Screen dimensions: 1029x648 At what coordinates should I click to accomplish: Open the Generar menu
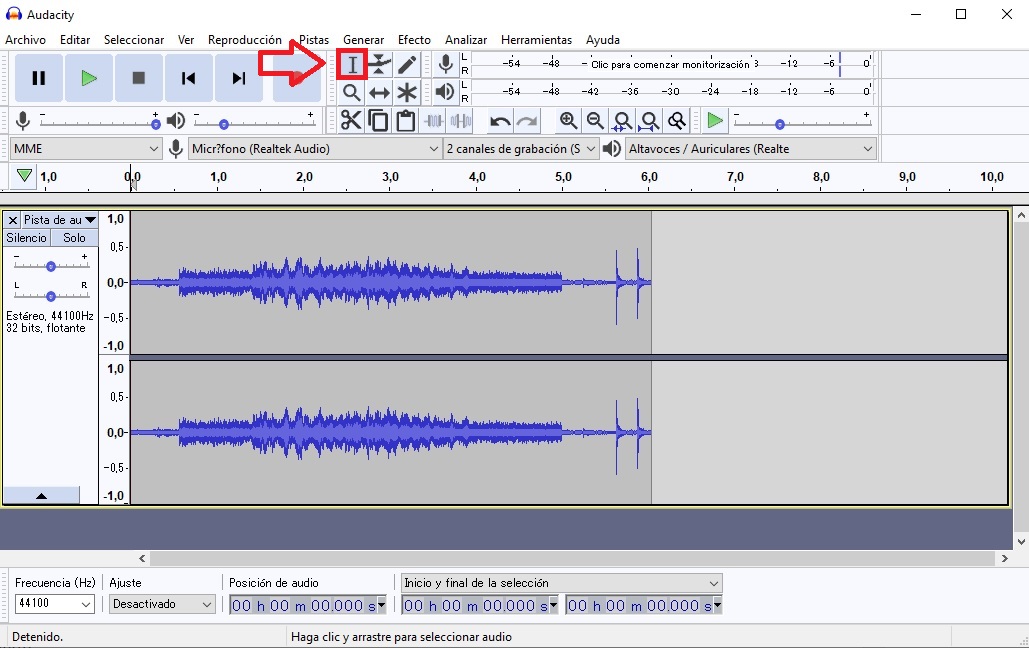(x=363, y=40)
